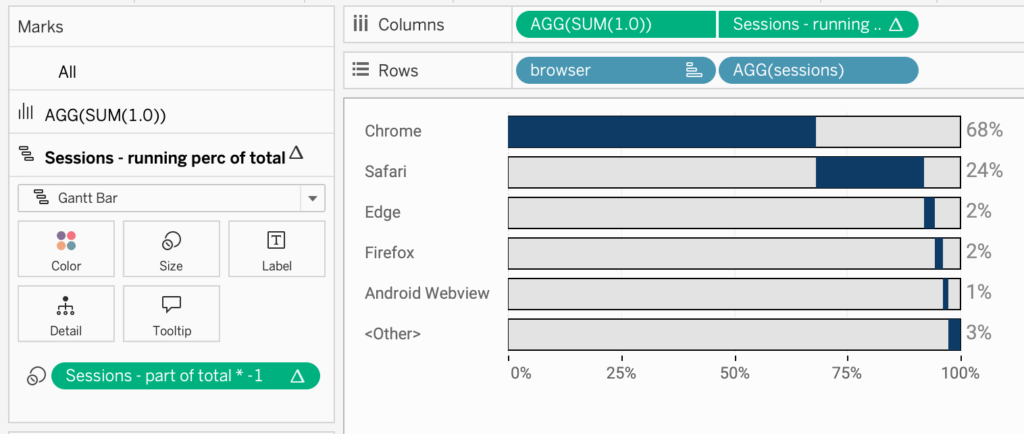This screenshot has width=1024, height=434.
Task: Click the <Other> row label
Action: tap(392, 333)
